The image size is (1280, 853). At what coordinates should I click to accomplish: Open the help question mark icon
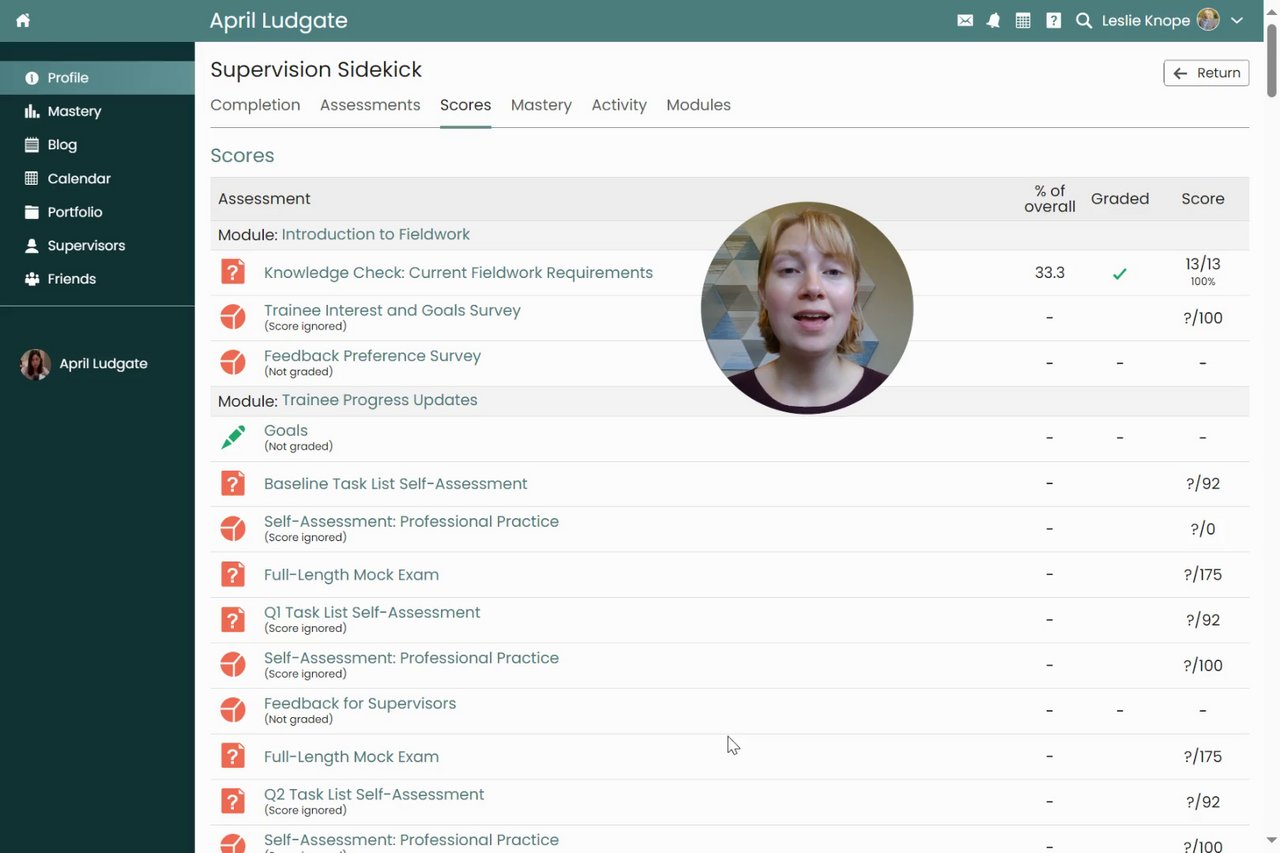[1053, 20]
